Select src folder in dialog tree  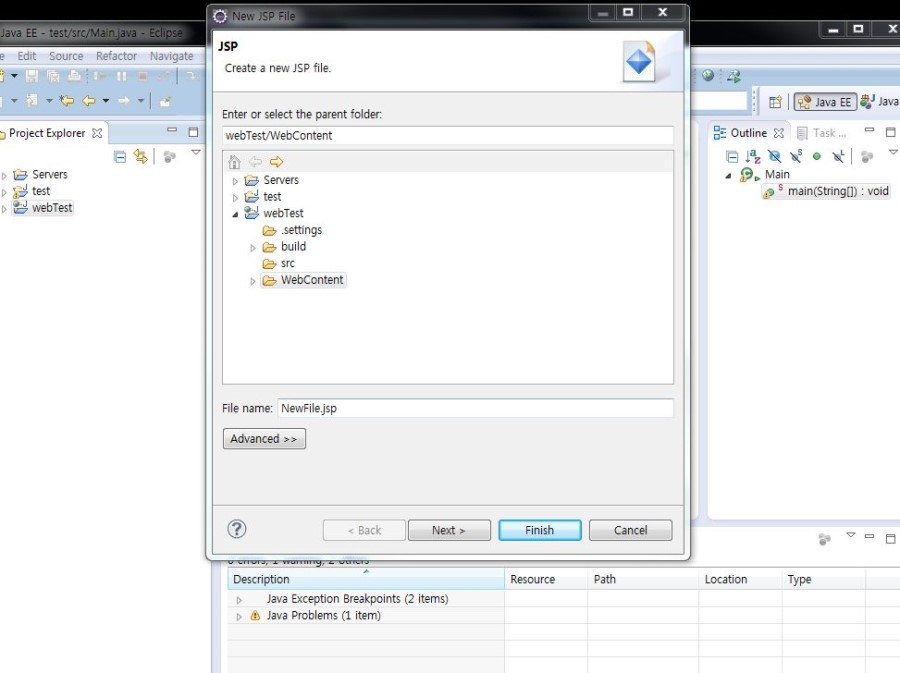pos(288,263)
